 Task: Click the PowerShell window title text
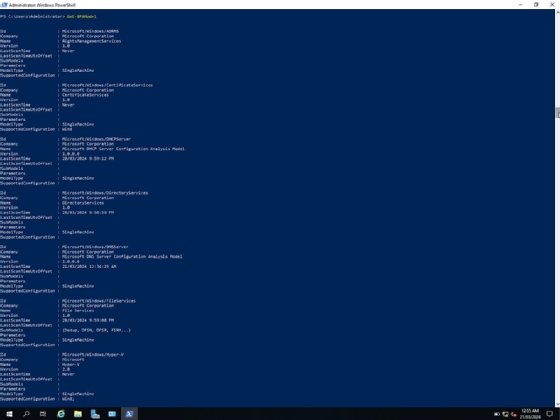[42, 5]
